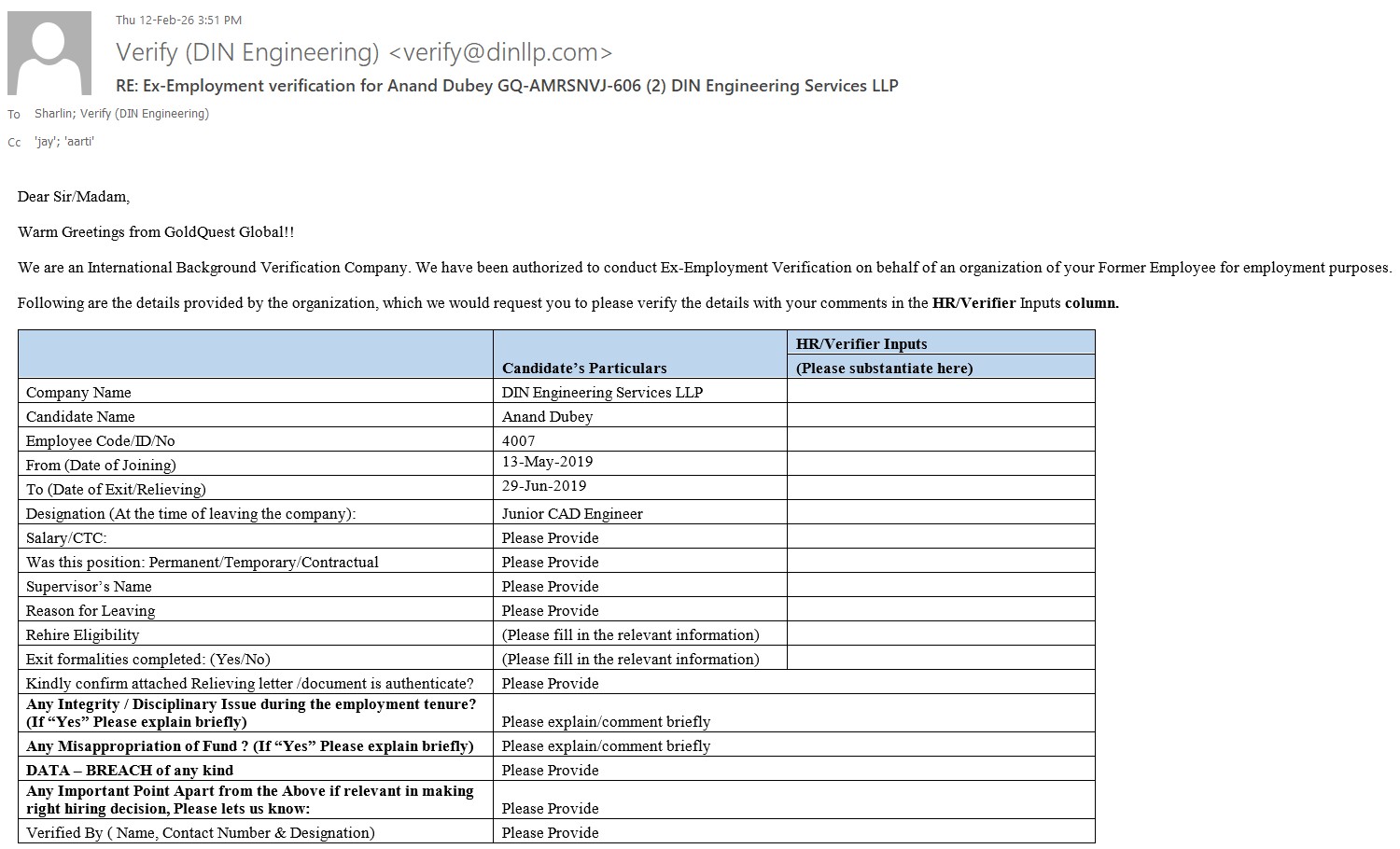Click 'DIN Engineering Services LLP' table cell
The image size is (1400, 849).
[x=602, y=392]
